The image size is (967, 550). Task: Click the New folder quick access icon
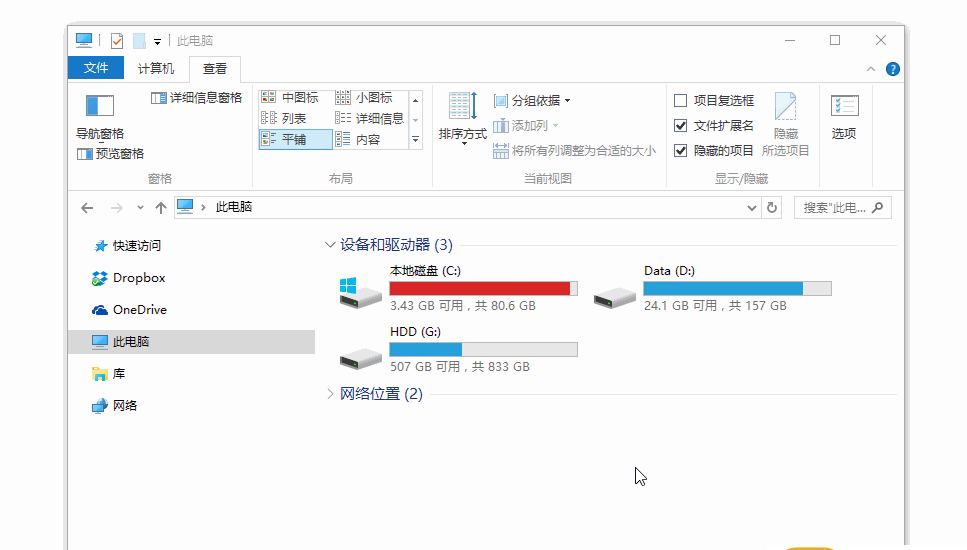click(x=139, y=41)
